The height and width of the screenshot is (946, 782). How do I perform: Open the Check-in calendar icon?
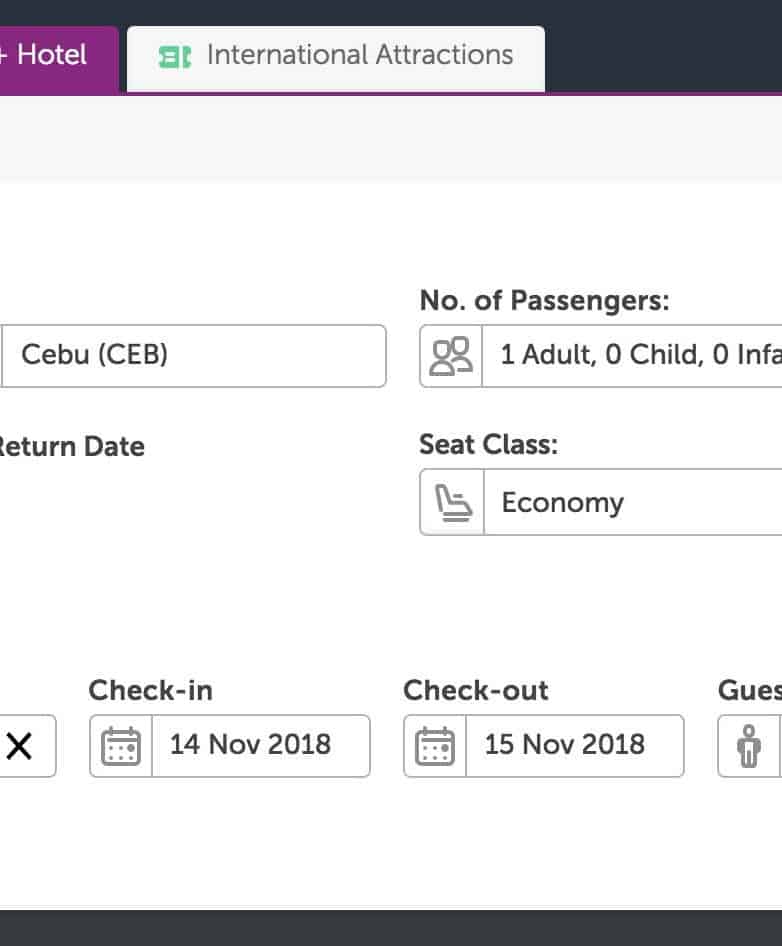coord(121,746)
